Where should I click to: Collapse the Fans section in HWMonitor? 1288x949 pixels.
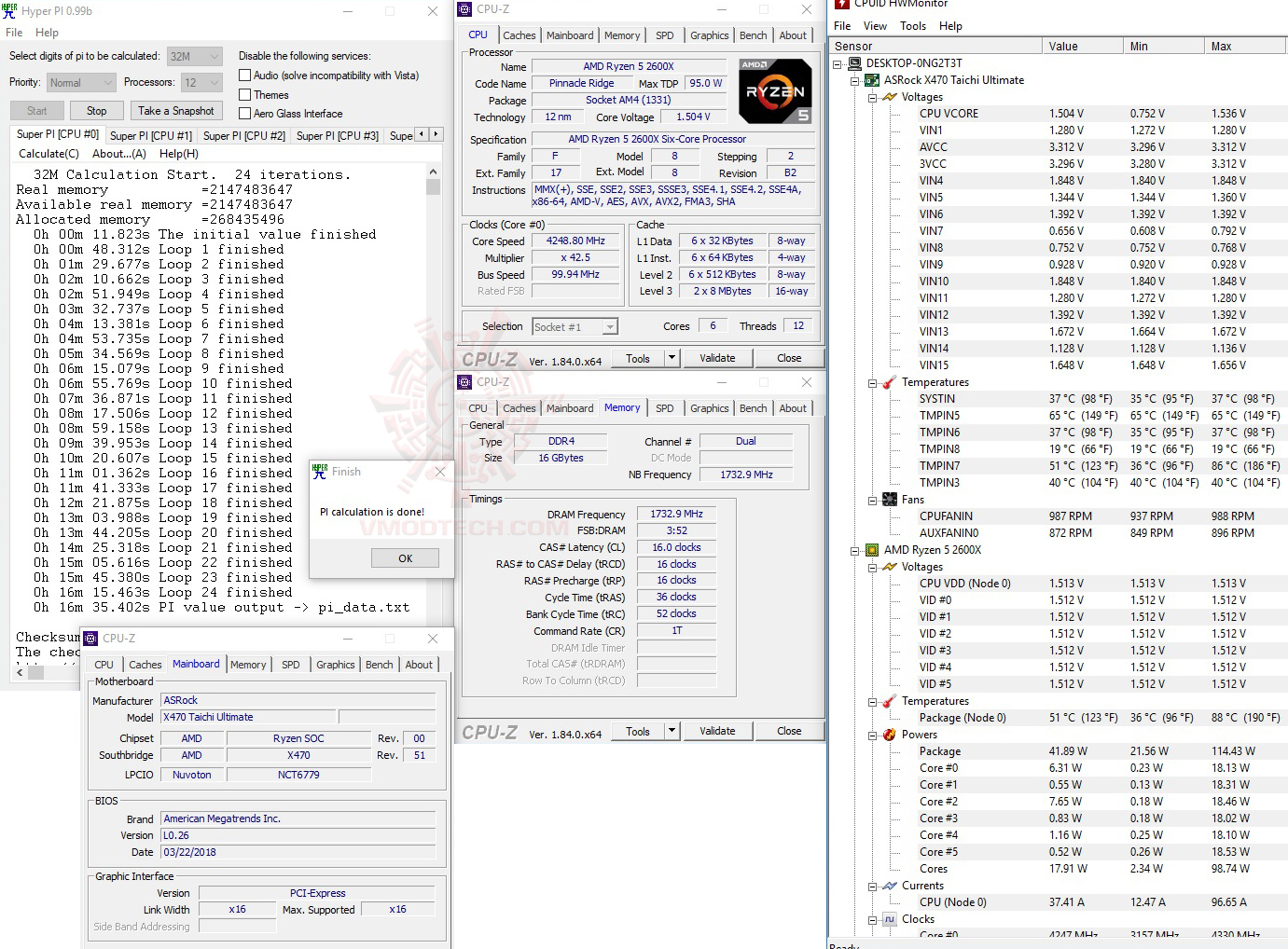(x=873, y=500)
